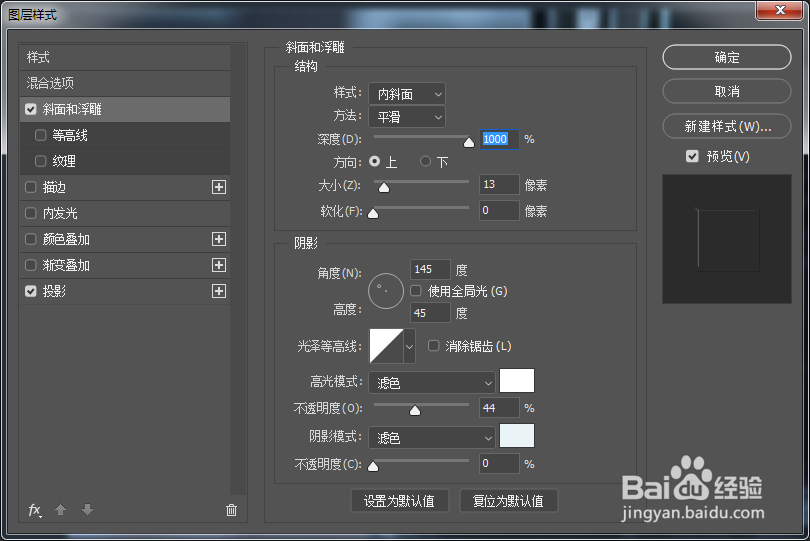810x541 pixels.
Task: Click the 深度 value field showing 1000
Action: (x=499, y=139)
